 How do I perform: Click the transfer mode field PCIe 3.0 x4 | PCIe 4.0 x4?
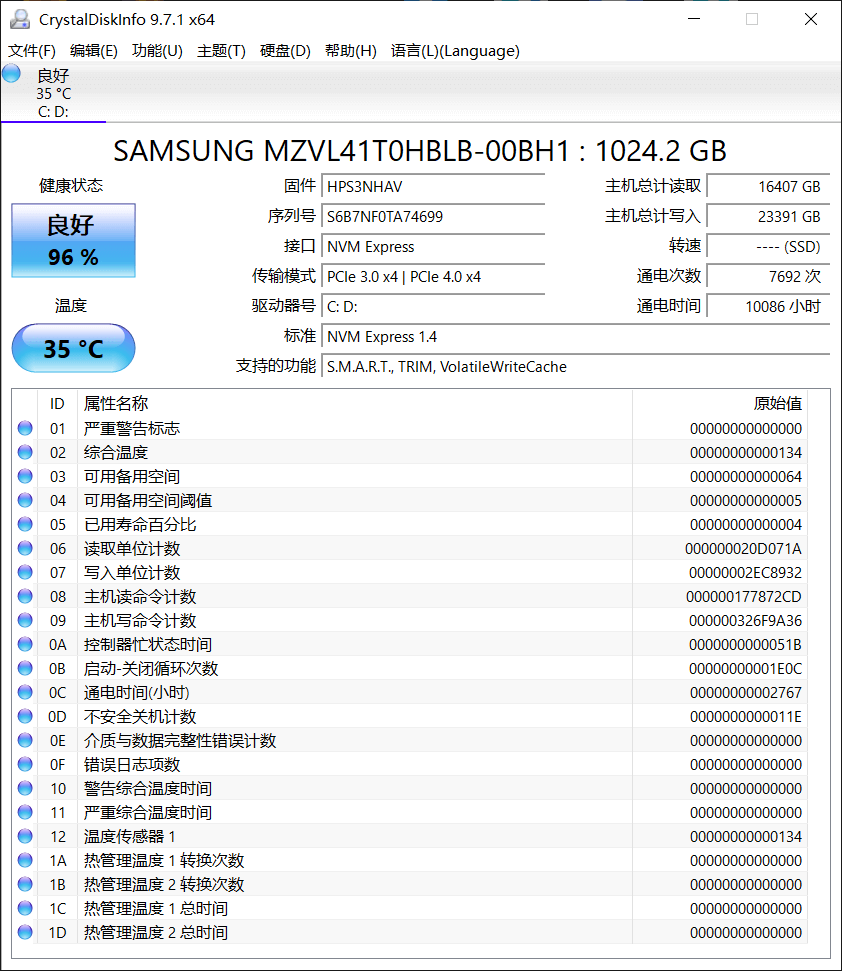(x=433, y=277)
